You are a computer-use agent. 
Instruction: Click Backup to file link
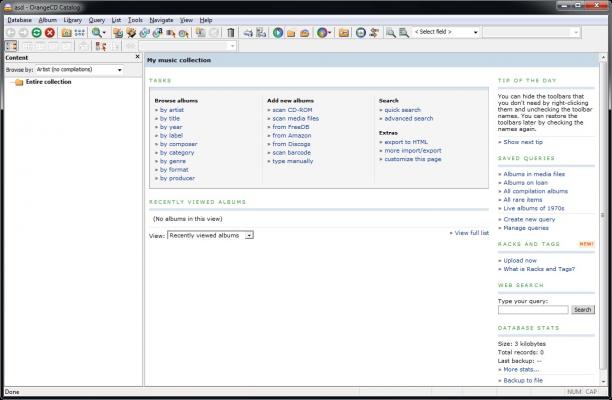click(x=523, y=380)
